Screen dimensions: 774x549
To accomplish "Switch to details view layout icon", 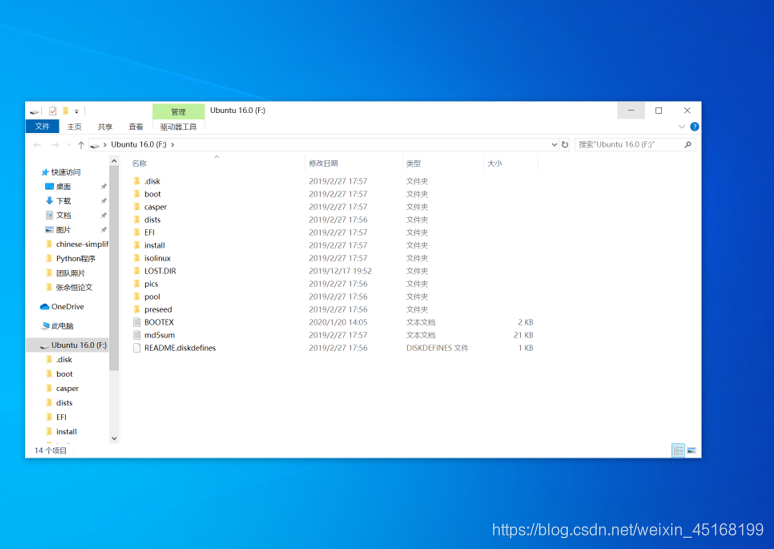I will 678,450.
